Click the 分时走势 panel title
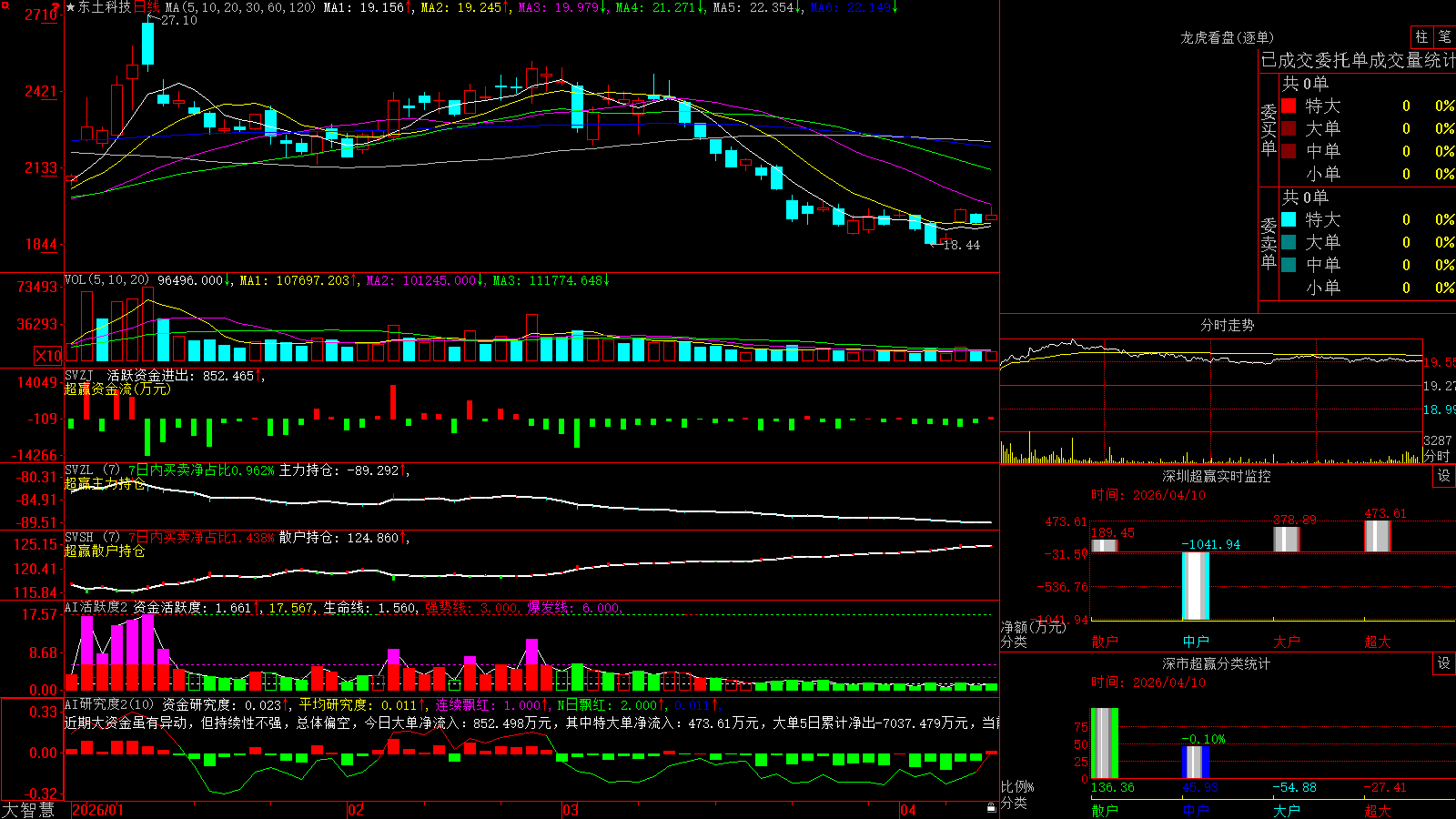 1228,325
